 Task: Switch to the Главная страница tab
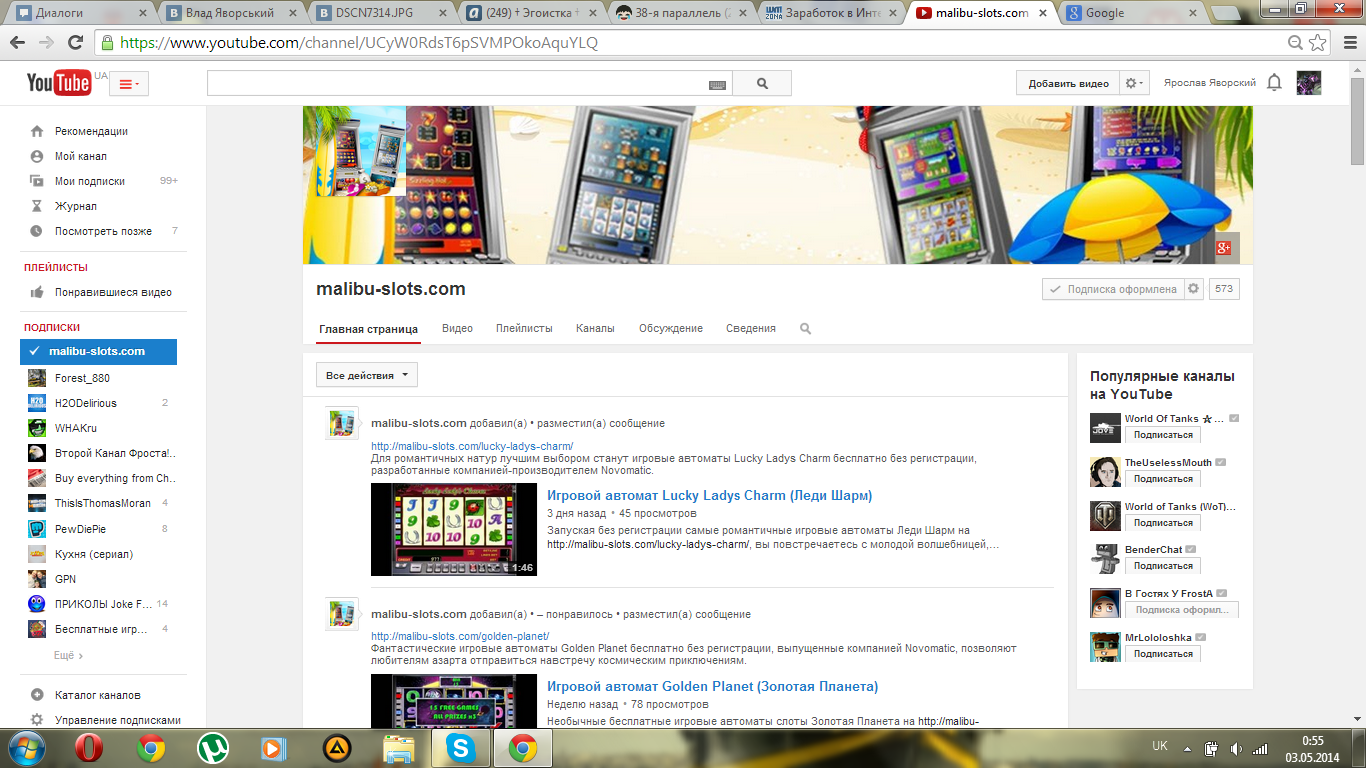coord(368,328)
